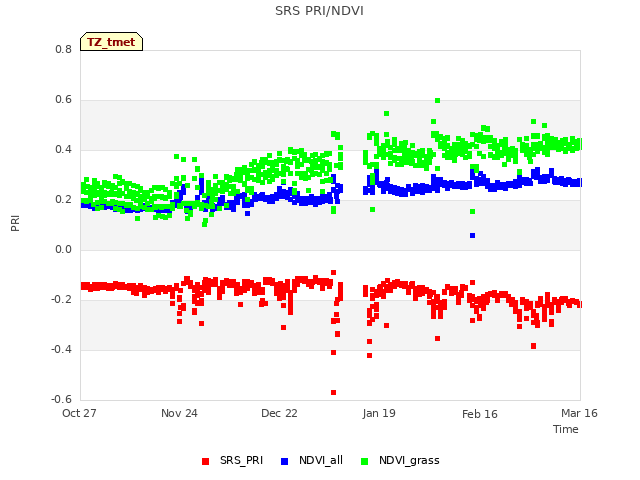The image size is (640, 480).
Task: Click the Jan 19 x-axis tick label
Action: coord(379,413)
